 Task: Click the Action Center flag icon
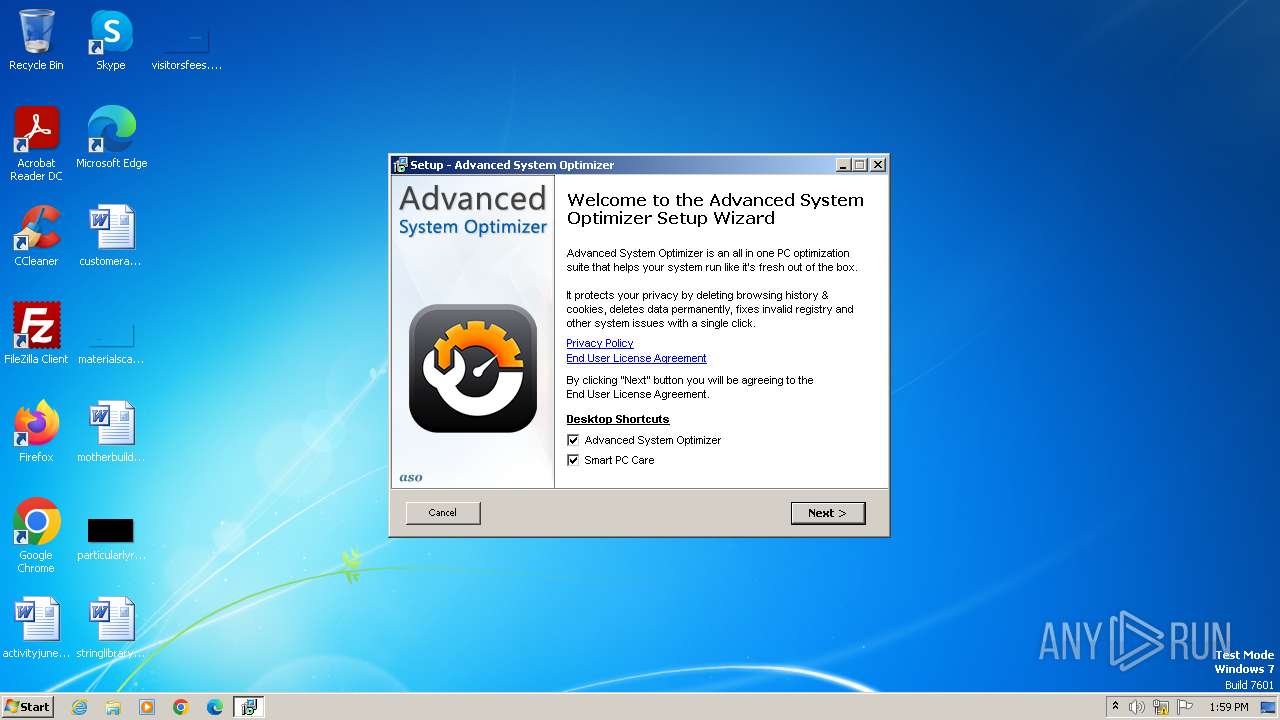[1185, 707]
